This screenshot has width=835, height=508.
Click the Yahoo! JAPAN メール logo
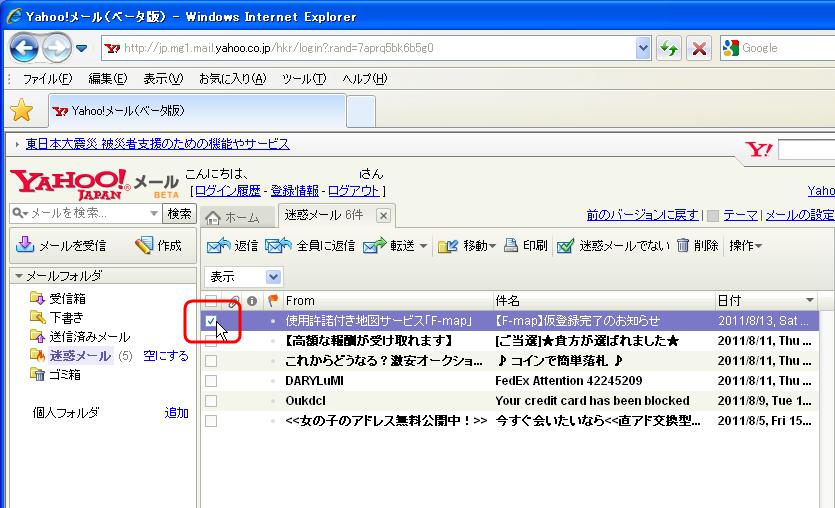(94, 184)
